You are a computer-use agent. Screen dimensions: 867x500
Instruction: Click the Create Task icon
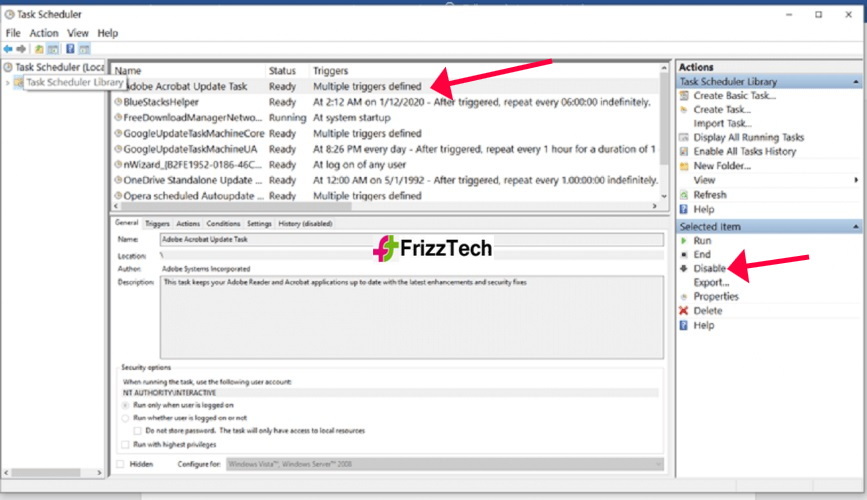tap(684, 110)
